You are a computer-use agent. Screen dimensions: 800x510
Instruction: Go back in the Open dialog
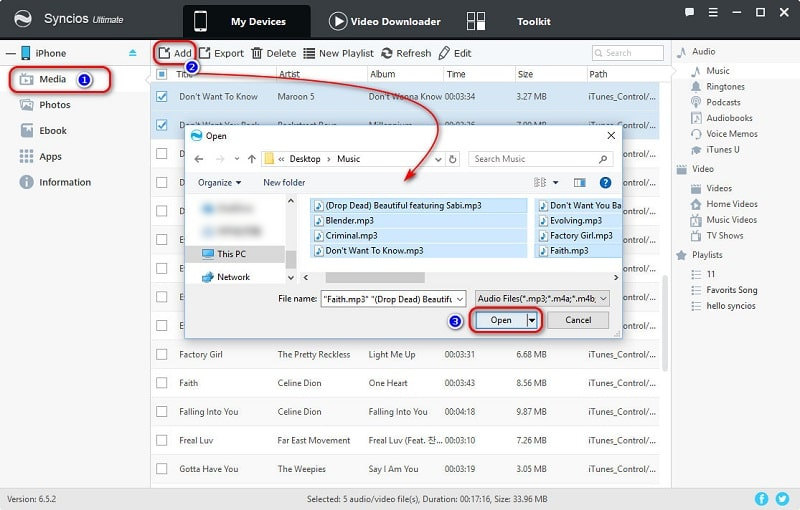[199, 159]
